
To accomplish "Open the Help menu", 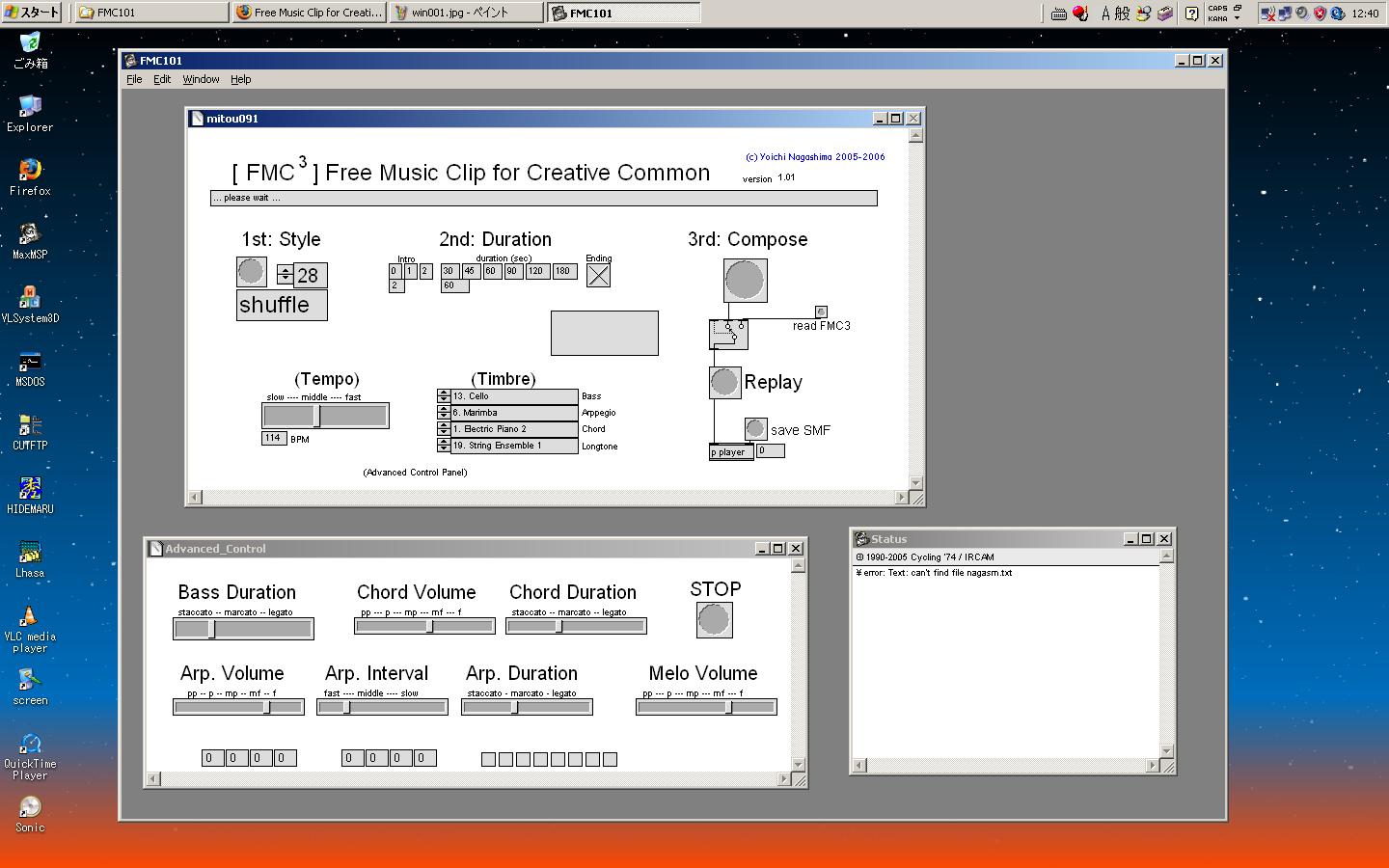I will [240, 79].
